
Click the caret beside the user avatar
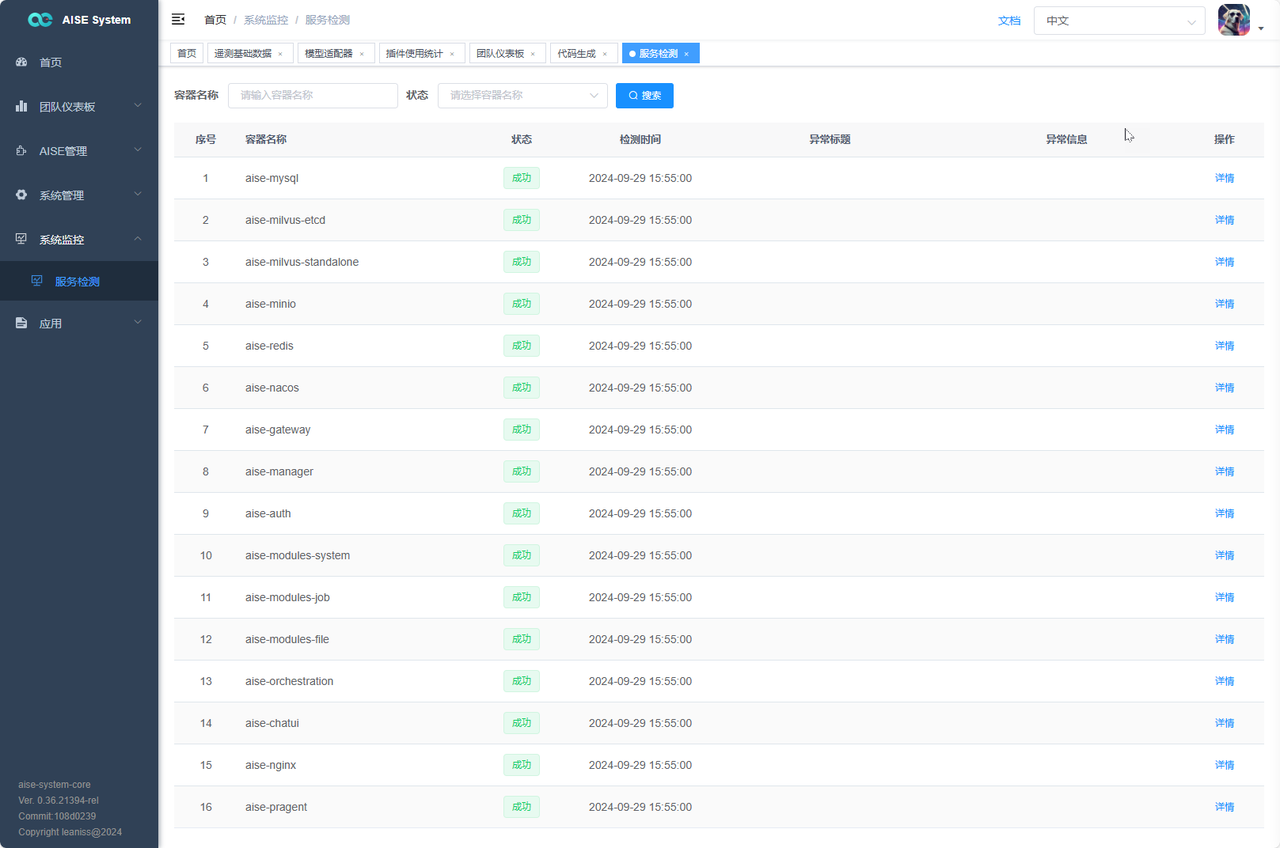tap(1260, 29)
